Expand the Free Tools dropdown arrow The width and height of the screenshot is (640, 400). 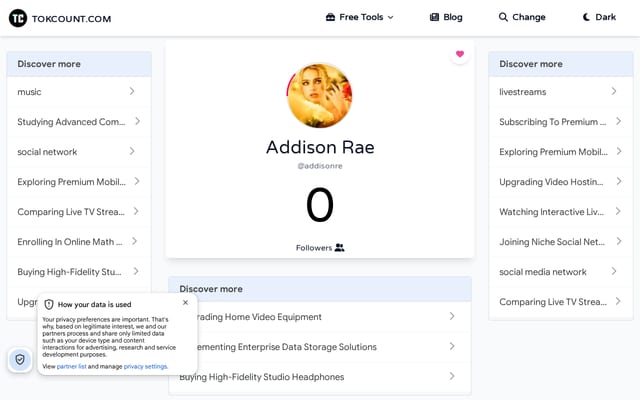tap(391, 18)
